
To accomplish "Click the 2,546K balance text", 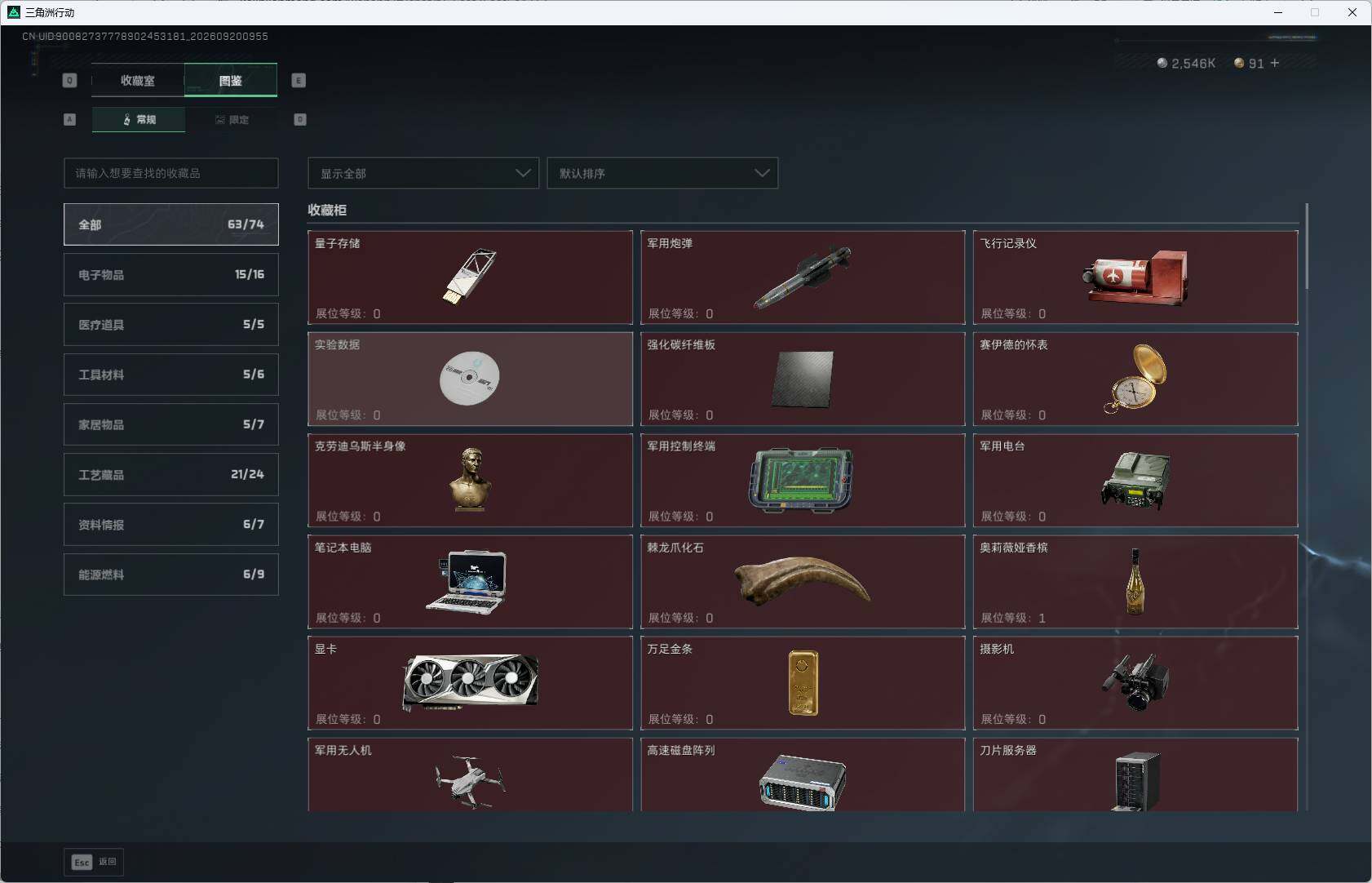I will coord(1193,63).
